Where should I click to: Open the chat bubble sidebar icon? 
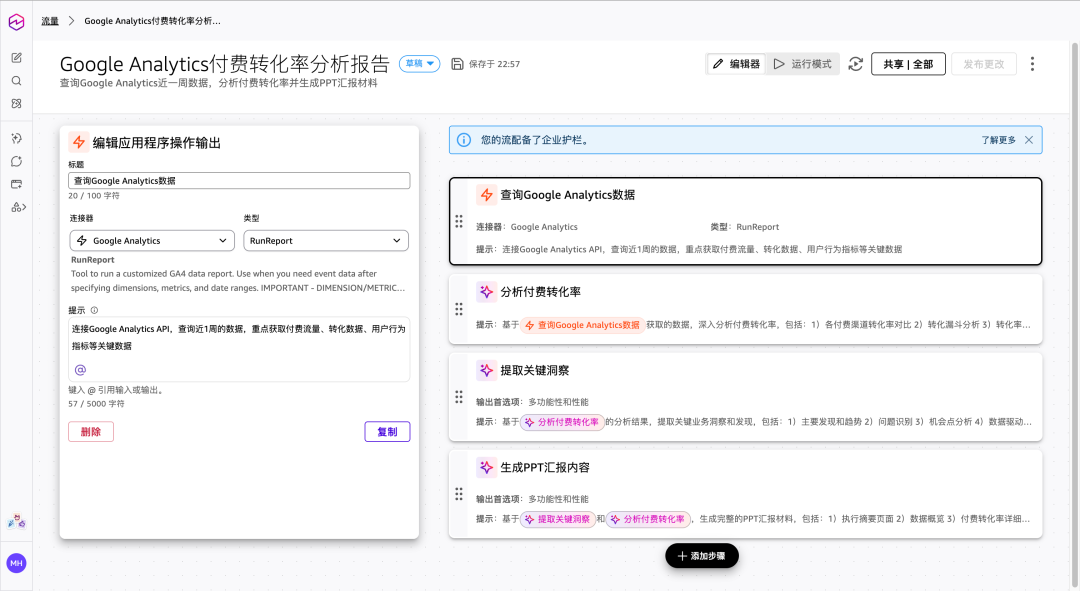17,161
